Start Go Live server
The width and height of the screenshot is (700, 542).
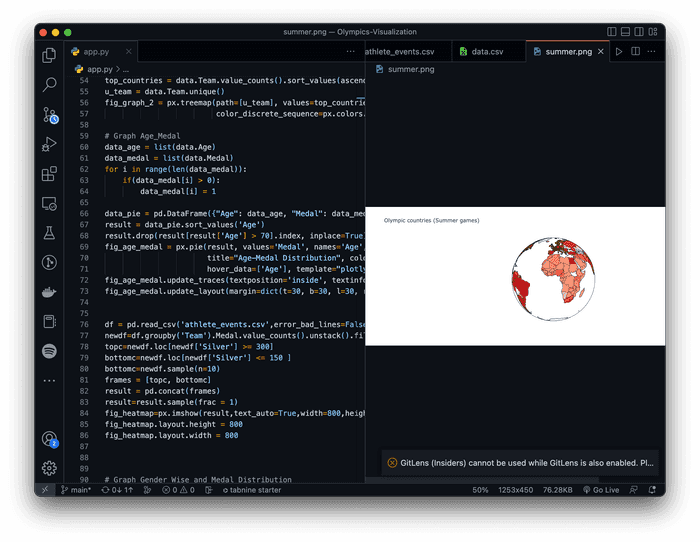[601, 490]
